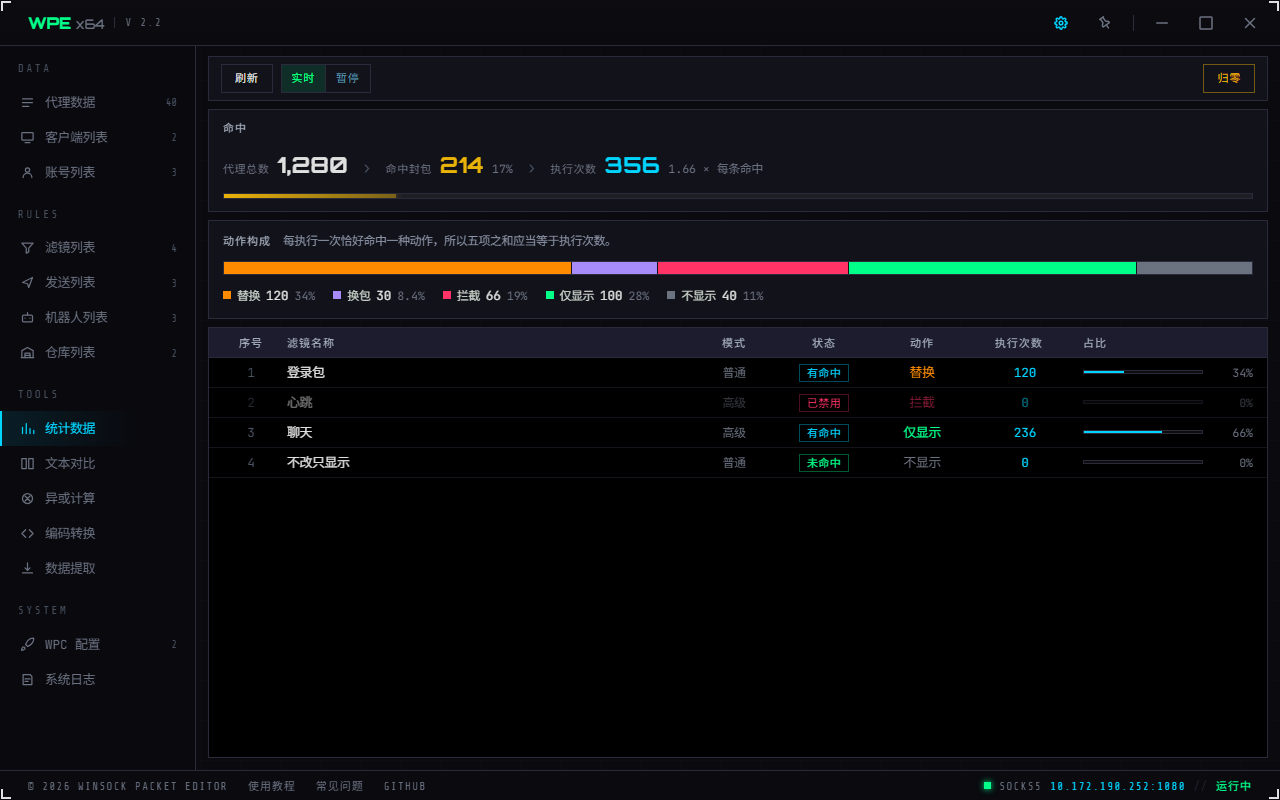Click the 机器人列表 robot icon
The width and height of the screenshot is (1280, 800).
[27, 317]
